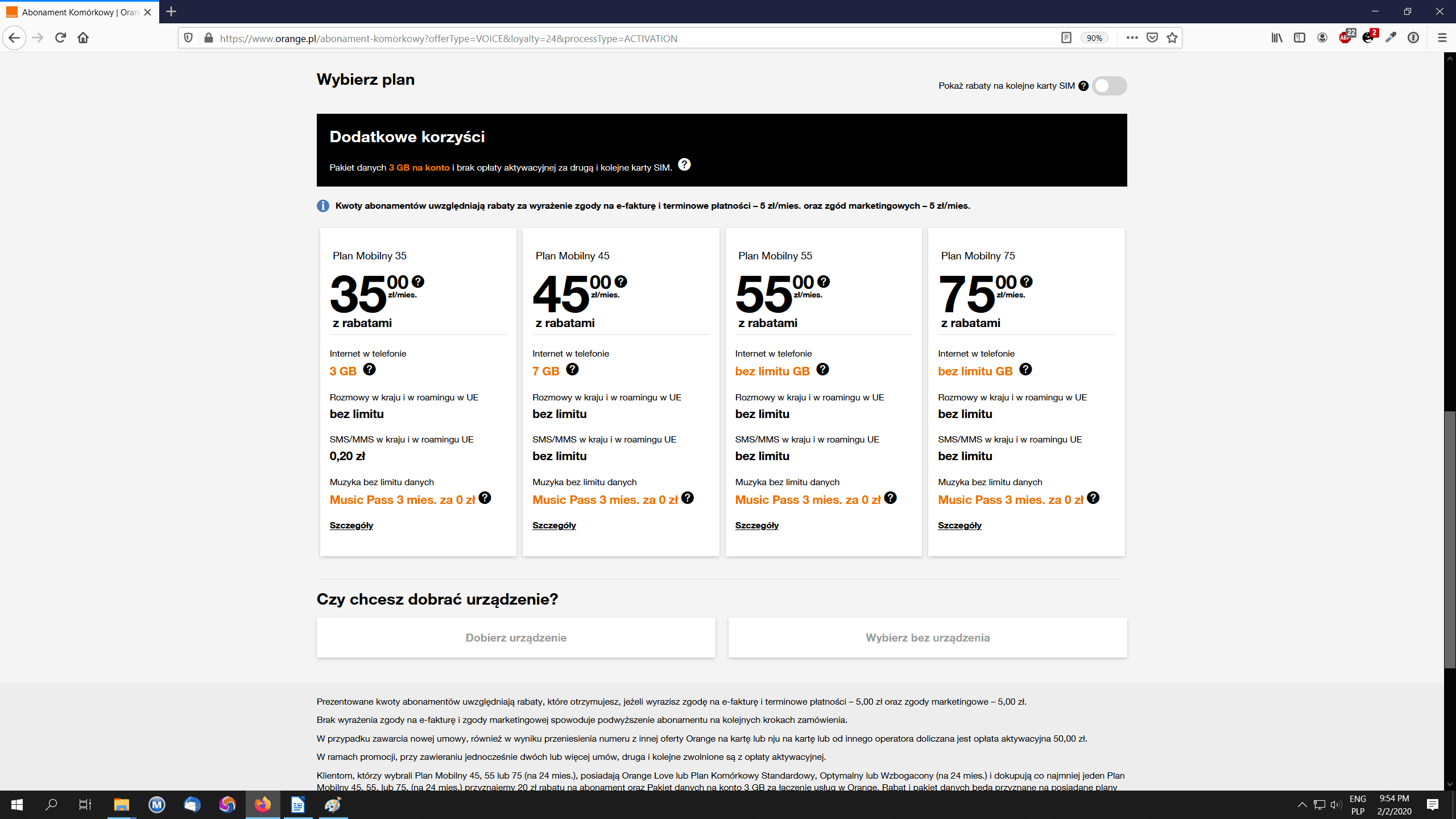Show site security info via padlock
The image size is (1456, 819).
tap(209, 38)
